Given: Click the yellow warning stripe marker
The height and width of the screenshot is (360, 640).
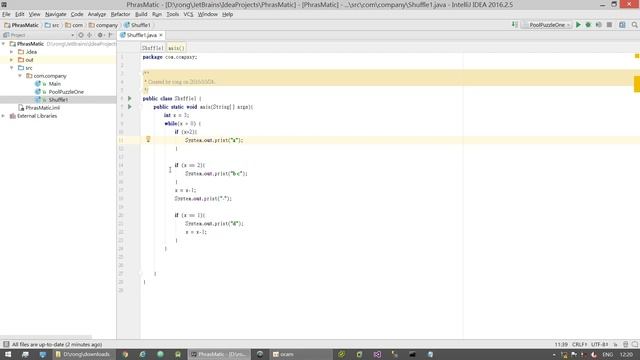Looking at the screenshot, I should (637, 84).
